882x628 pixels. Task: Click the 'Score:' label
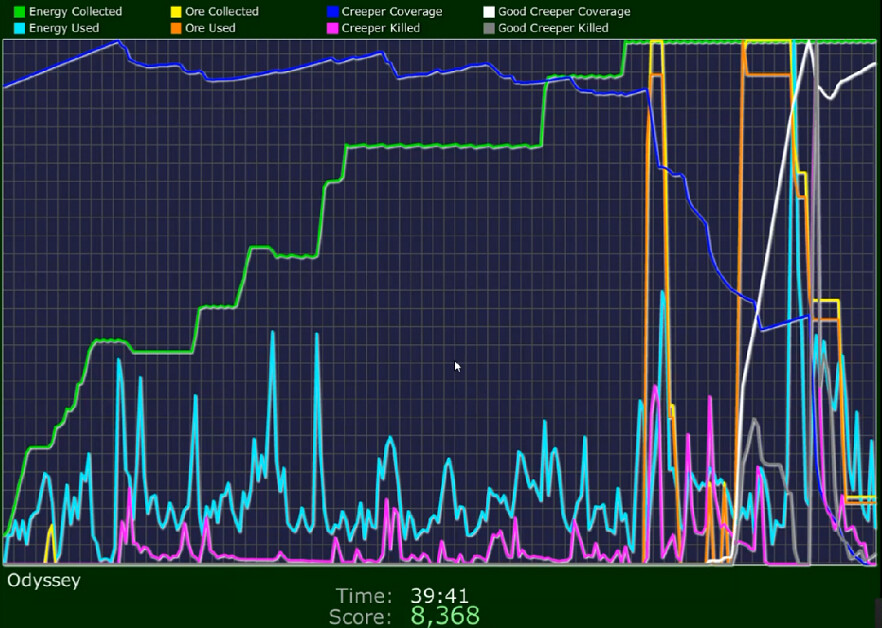tap(360, 616)
